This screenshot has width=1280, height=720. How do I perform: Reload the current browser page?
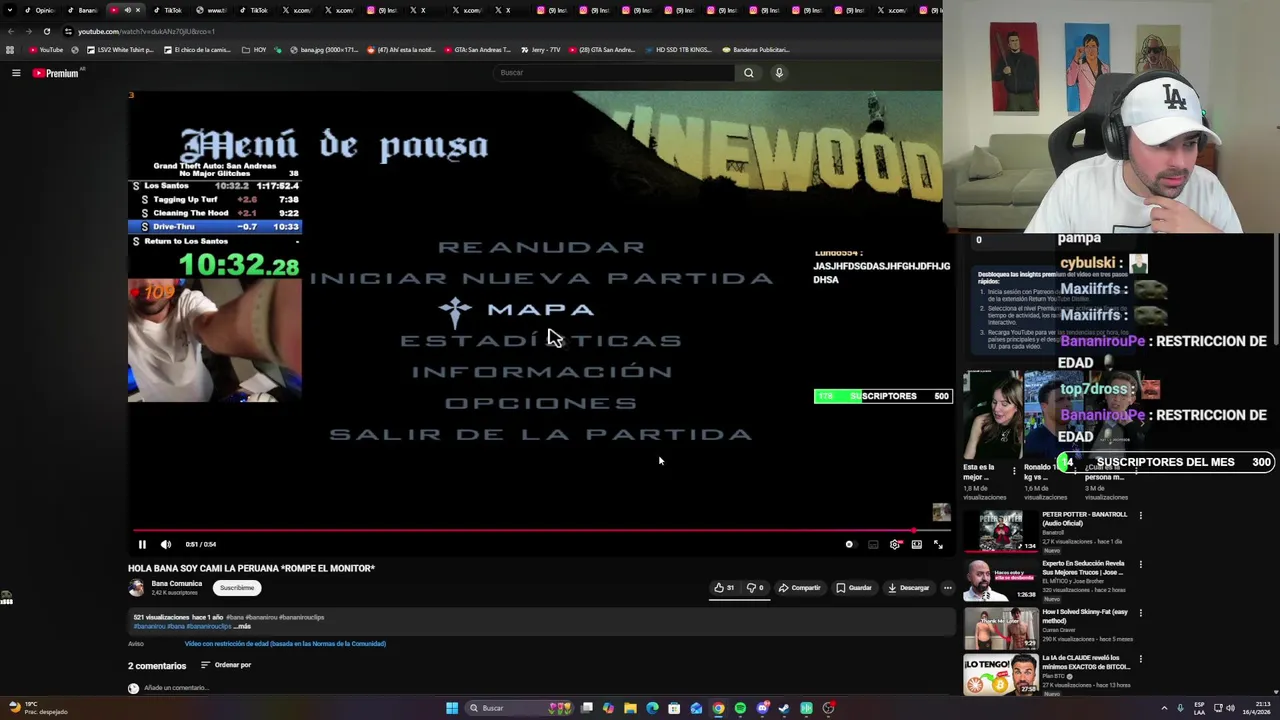point(46,31)
